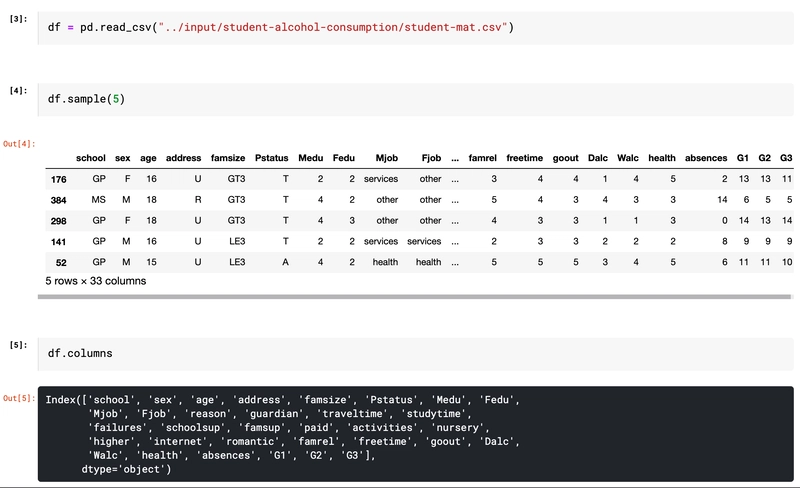Click the 'Pstatus' column header
This screenshot has width=800, height=488.
tap(271, 158)
